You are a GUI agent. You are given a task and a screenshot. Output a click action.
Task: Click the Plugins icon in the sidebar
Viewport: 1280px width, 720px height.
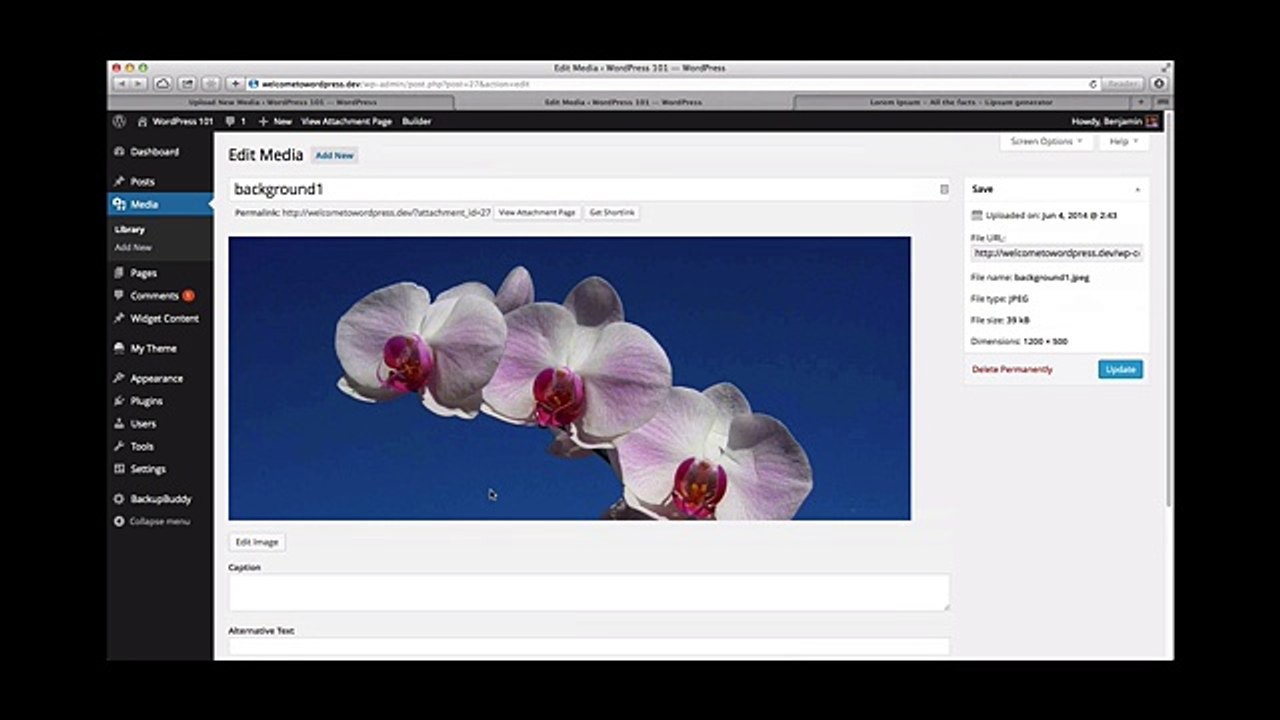[119, 401]
